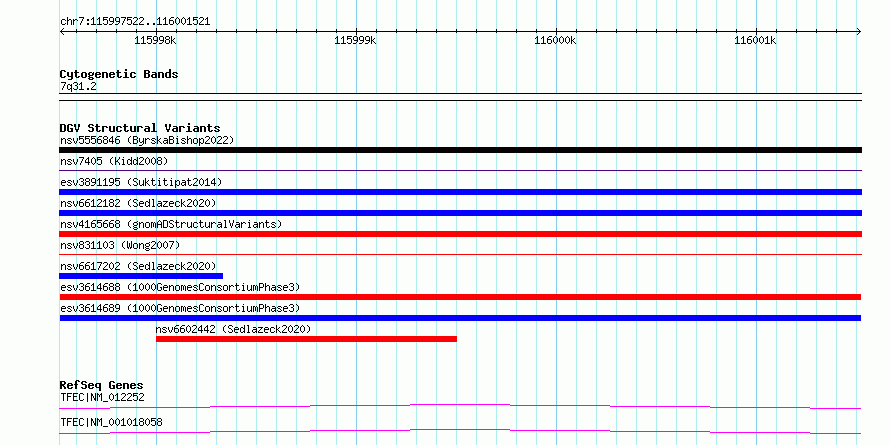
Task: Click the red nsv6602442 variant bar
Action: click(307, 339)
